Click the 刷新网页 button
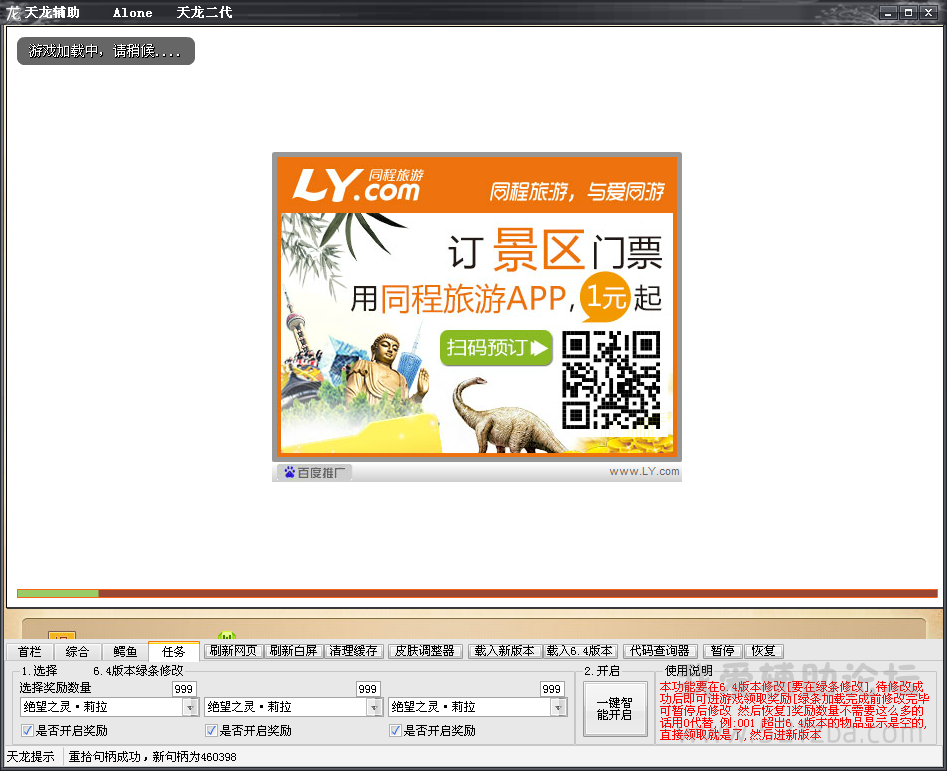This screenshot has height=771, width=947. (x=233, y=651)
